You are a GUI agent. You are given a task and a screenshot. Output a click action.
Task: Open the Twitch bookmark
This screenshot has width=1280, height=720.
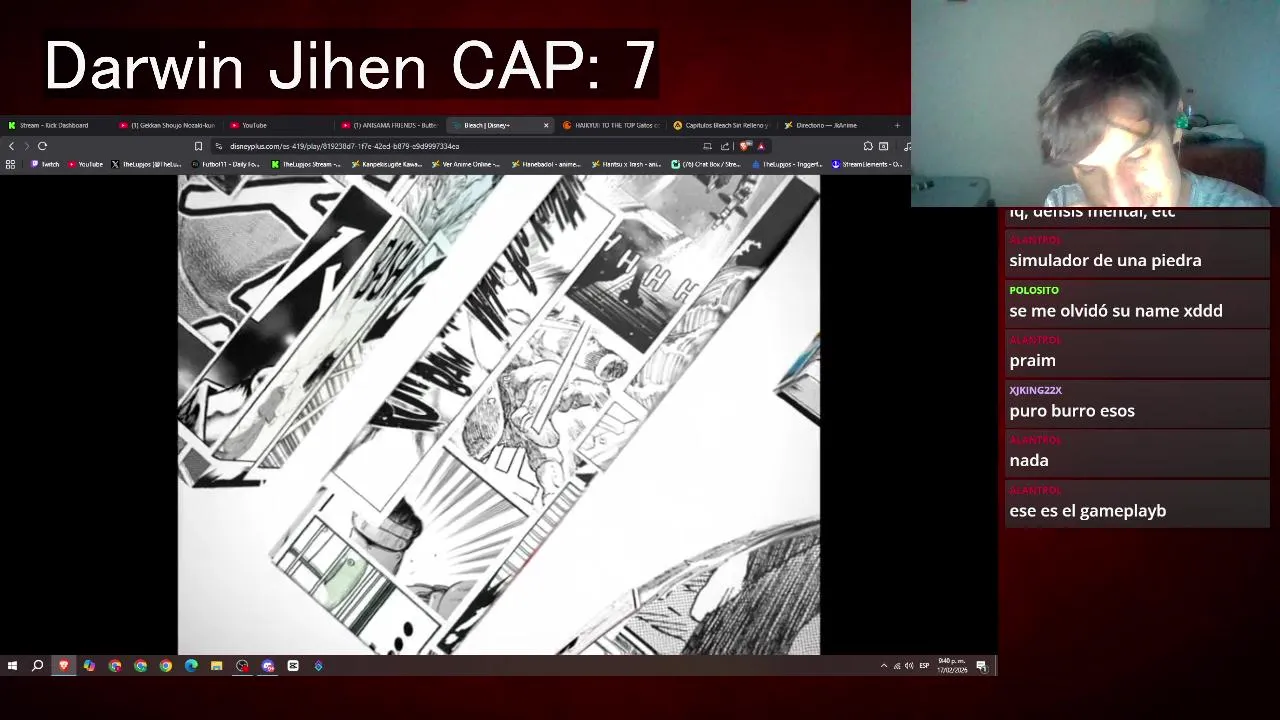point(45,164)
